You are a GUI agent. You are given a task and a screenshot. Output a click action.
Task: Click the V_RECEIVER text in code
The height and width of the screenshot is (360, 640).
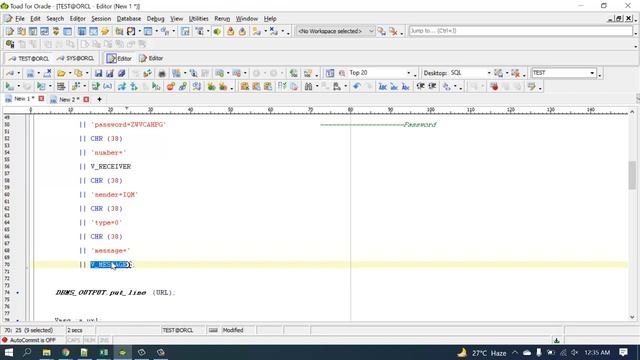point(111,167)
